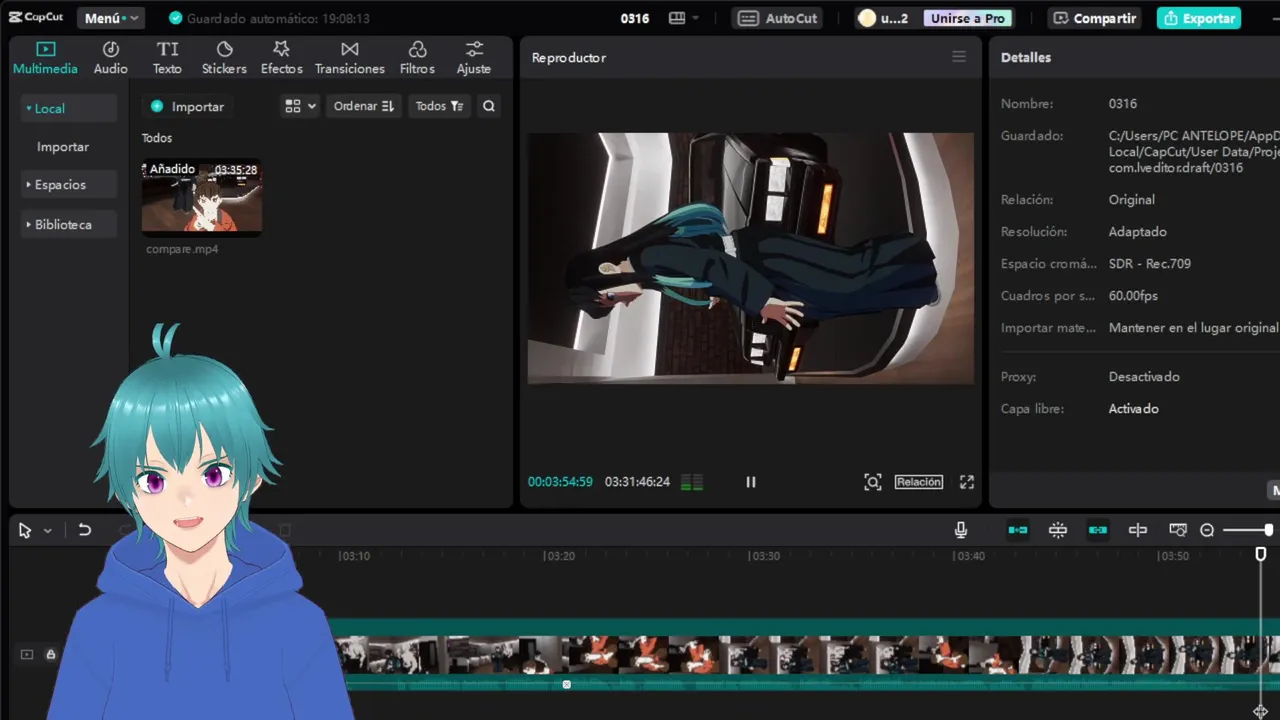Click the video preview canvas
This screenshot has height=720, width=1280.
pyautogui.click(x=751, y=258)
